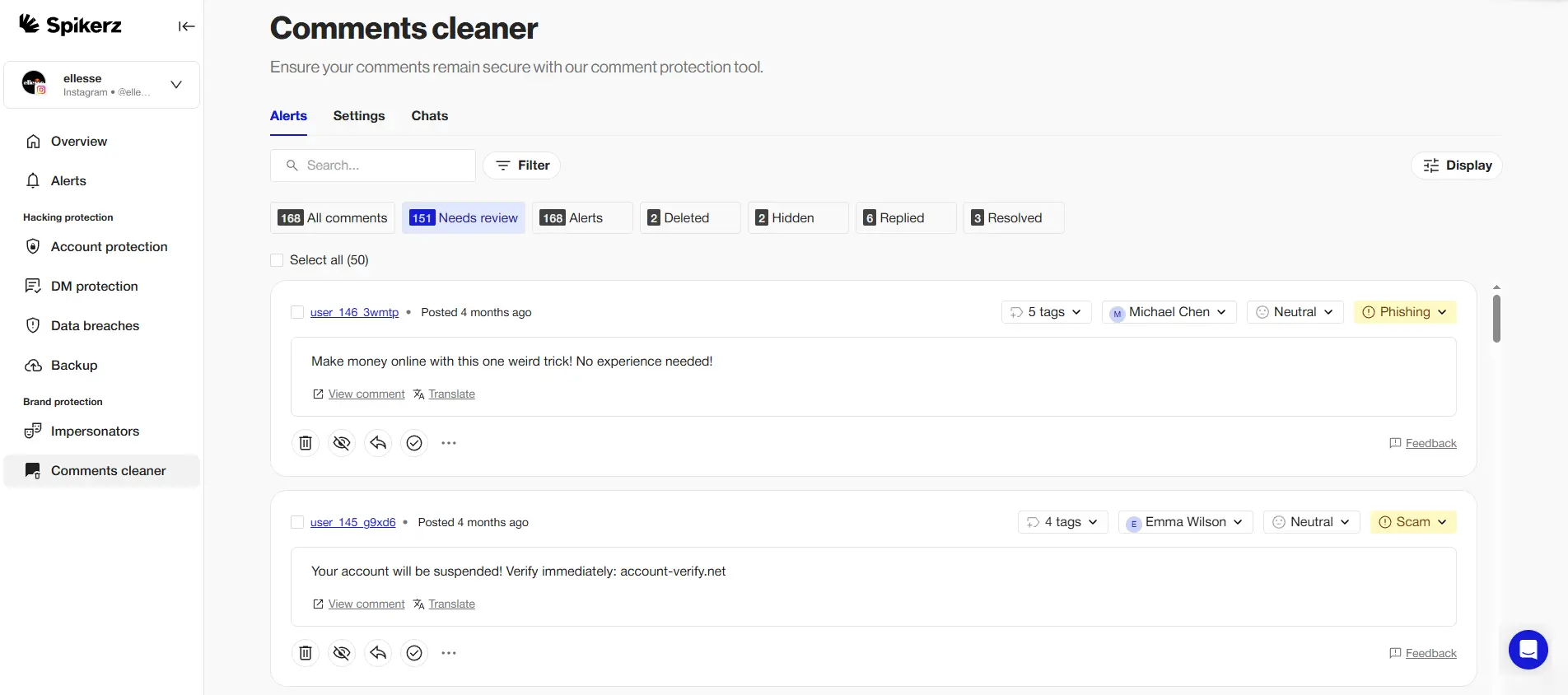1568x695 pixels.
Task: Open the user_145_g9xd6 profile link
Action: pyautogui.click(x=352, y=523)
